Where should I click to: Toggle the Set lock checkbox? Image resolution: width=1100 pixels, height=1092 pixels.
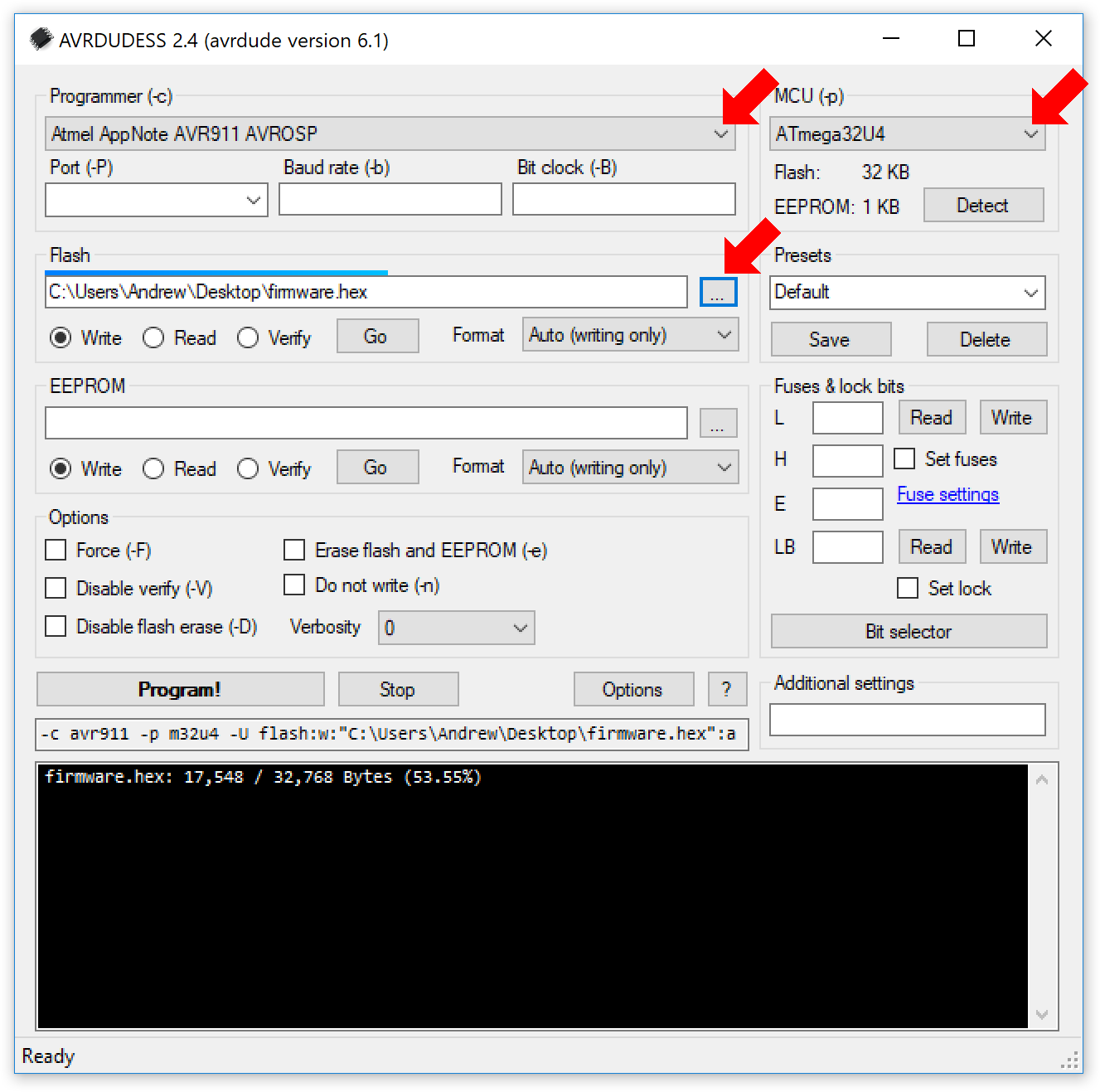pyautogui.click(x=908, y=588)
